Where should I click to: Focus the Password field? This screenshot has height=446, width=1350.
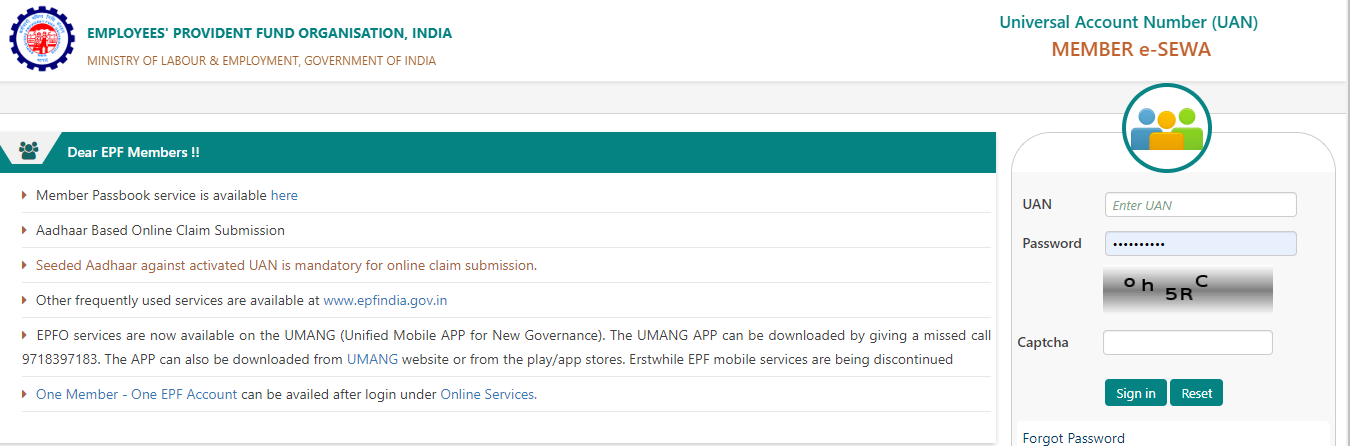(1200, 243)
